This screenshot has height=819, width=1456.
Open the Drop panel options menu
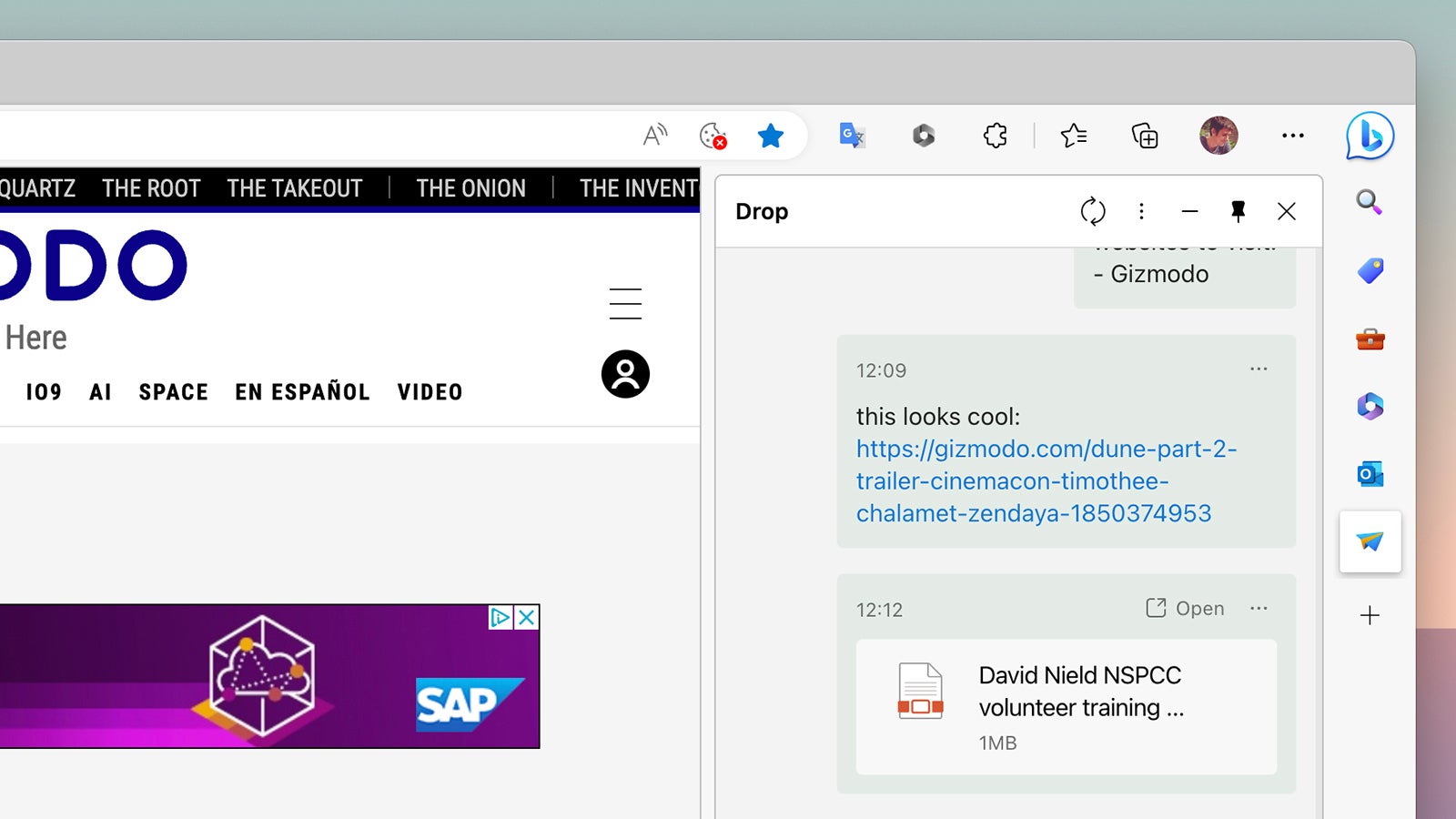(x=1141, y=211)
